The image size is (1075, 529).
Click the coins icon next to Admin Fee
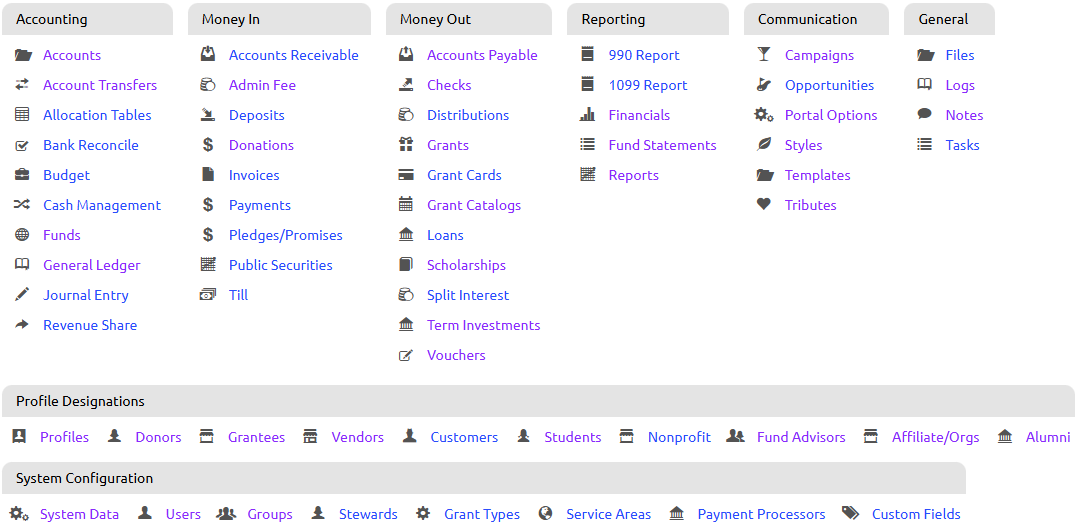point(208,85)
